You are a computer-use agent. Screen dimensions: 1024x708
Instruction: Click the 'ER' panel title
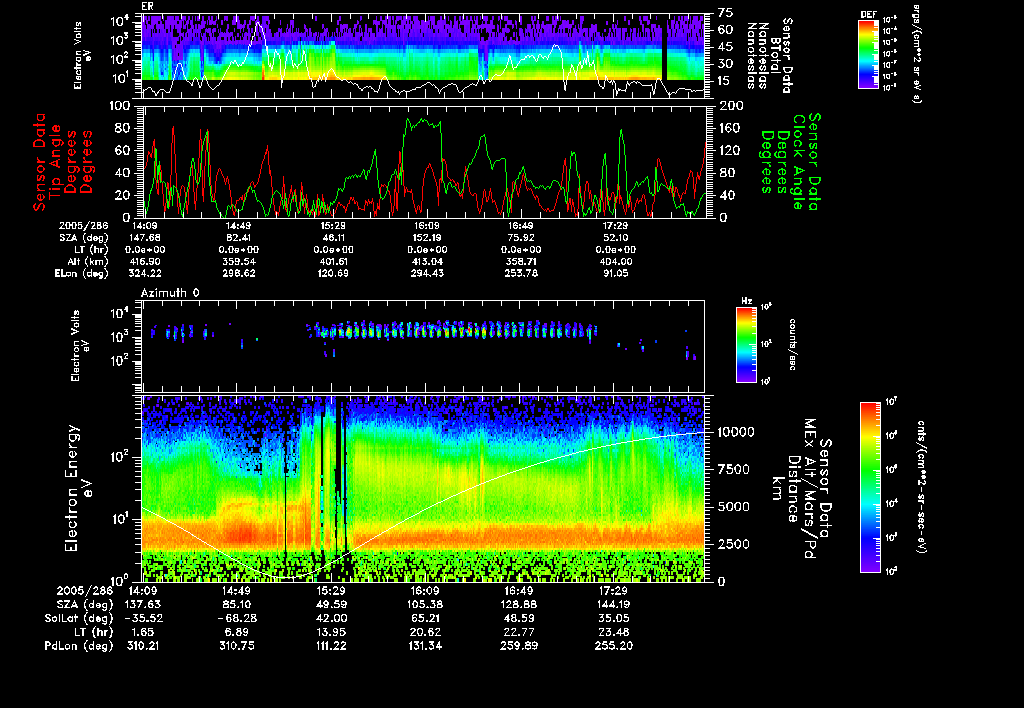point(147,7)
